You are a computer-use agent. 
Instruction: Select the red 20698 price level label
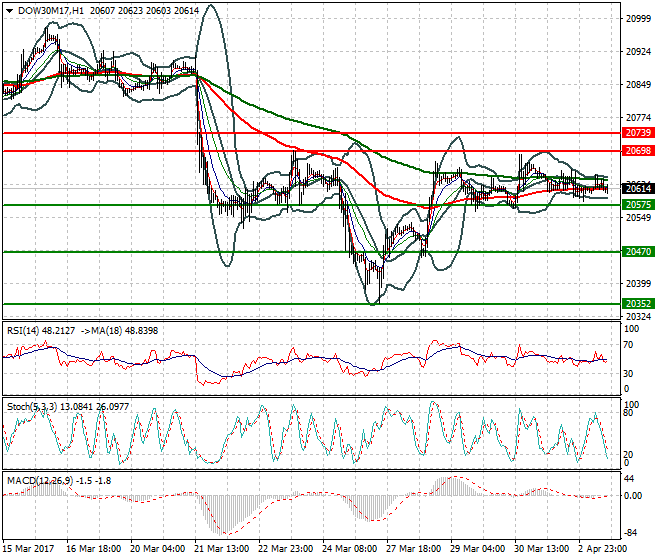point(637,151)
